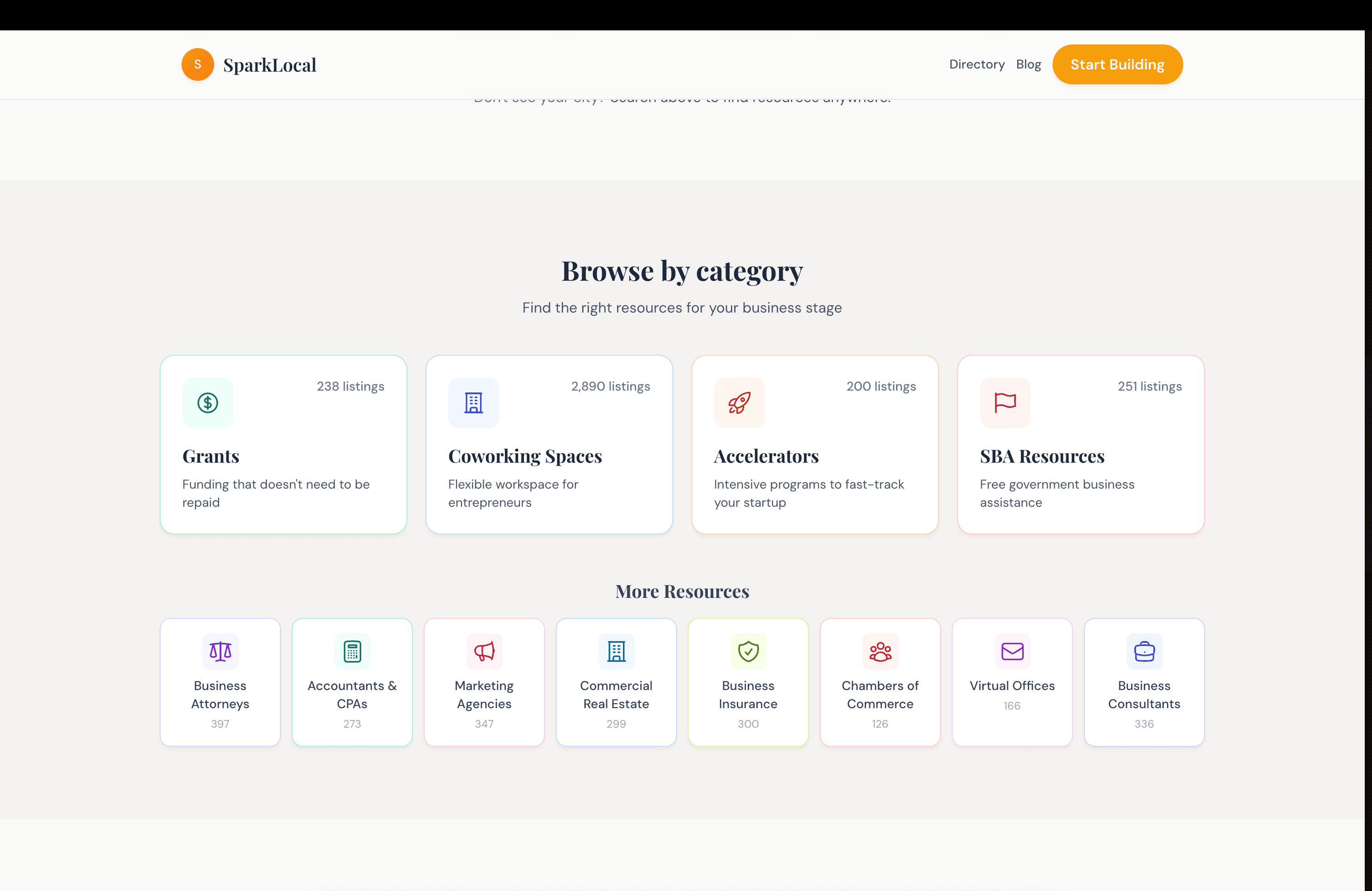Click the Business Insurance card
Viewport: 1372px width, 891px height.
pos(747,682)
